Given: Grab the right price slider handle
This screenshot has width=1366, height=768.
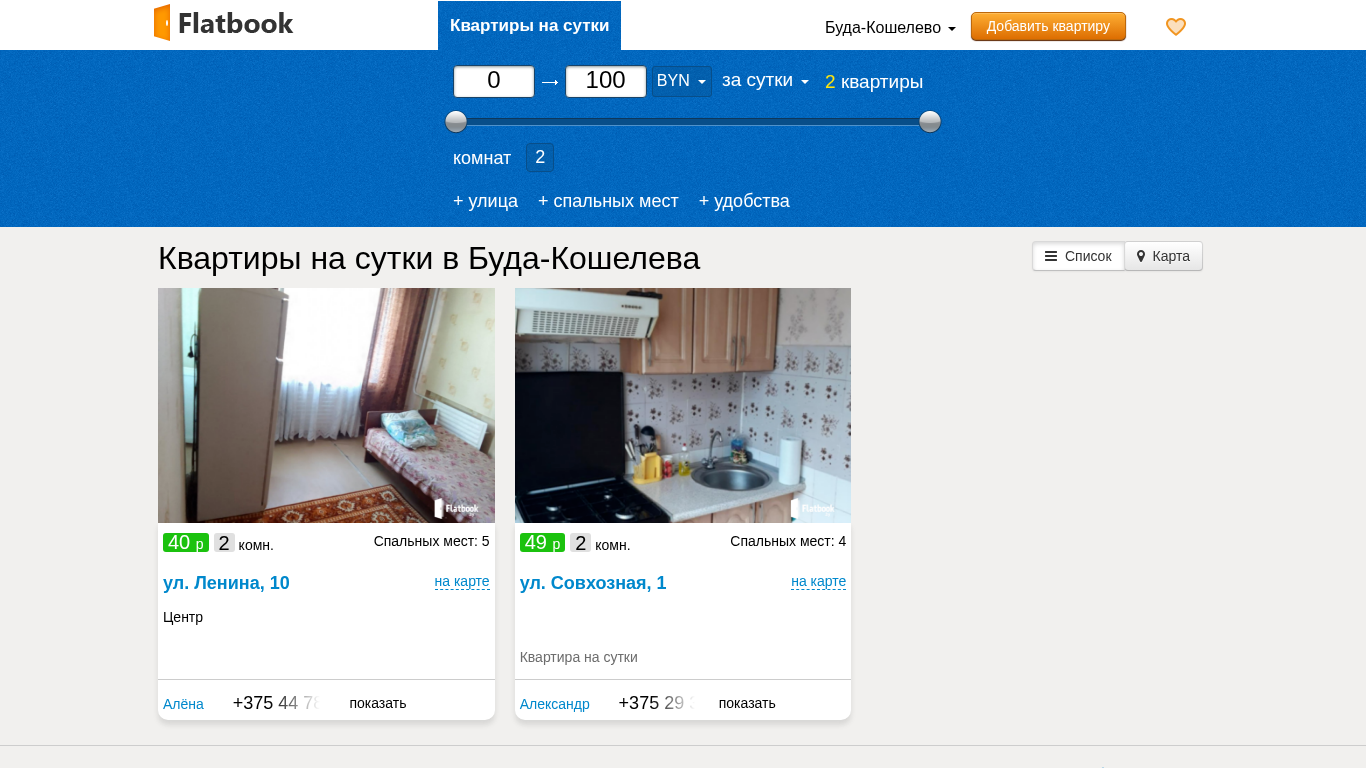Looking at the screenshot, I should (x=930, y=122).
